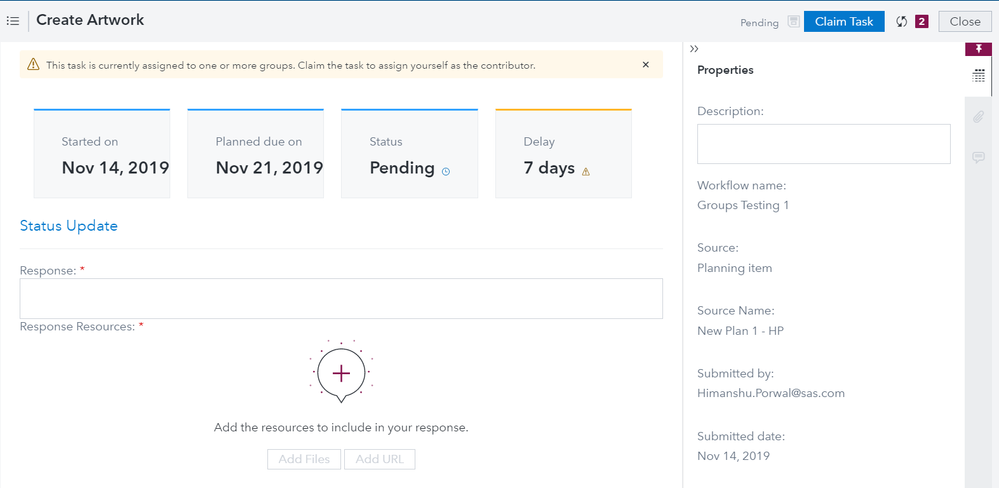Click into the Response text field
This screenshot has width=999, height=488.
click(341, 298)
